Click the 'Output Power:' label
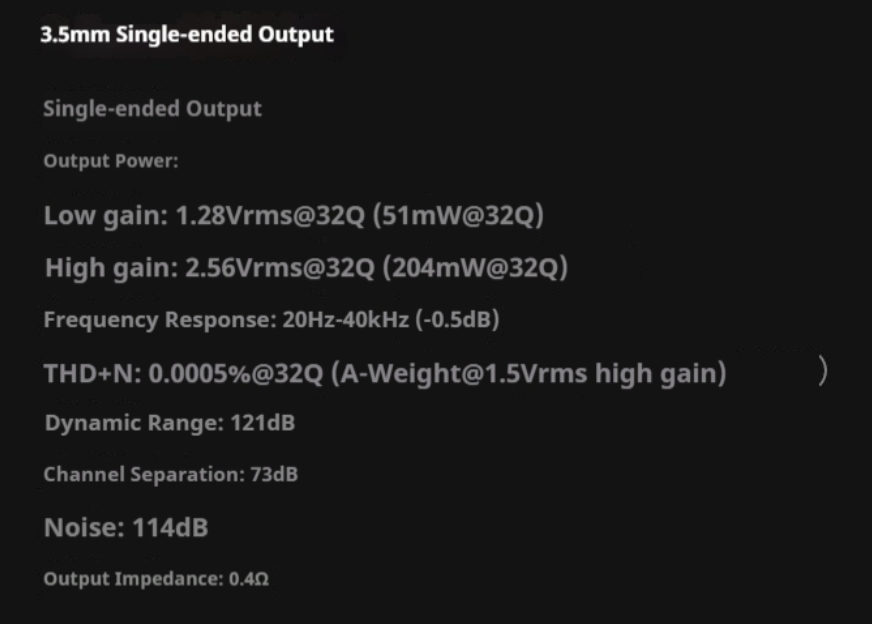The image size is (872, 624). 110,161
